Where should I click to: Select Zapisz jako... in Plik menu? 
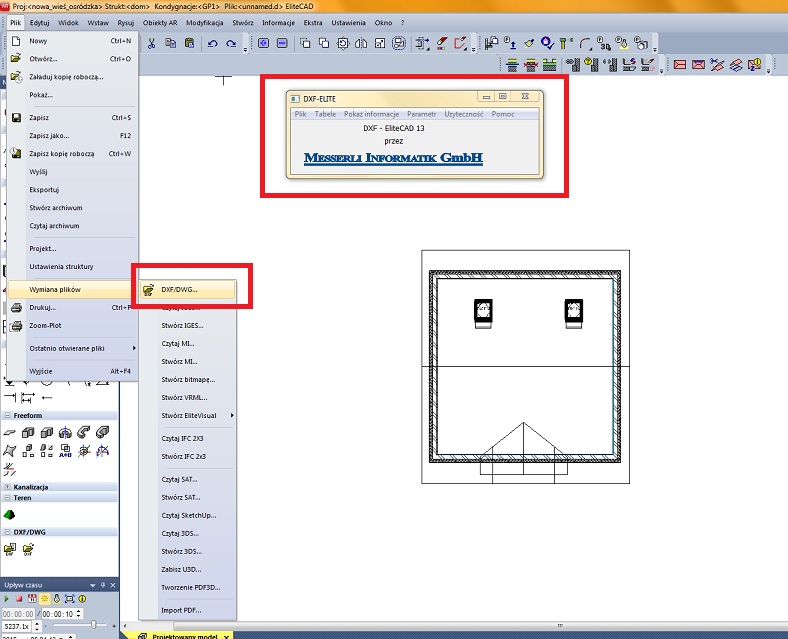point(72,136)
